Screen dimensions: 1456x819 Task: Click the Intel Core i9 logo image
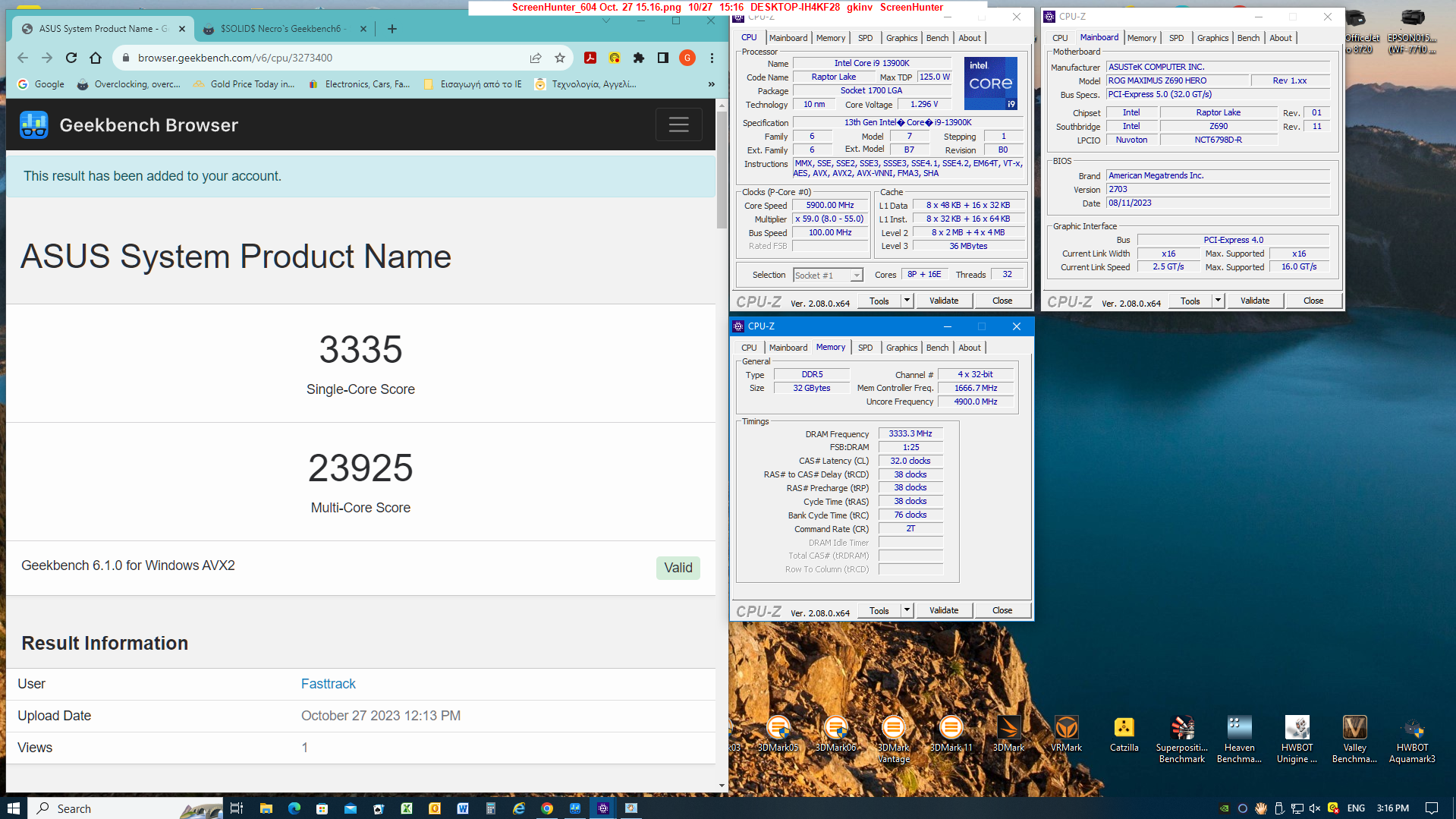pos(991,83)
